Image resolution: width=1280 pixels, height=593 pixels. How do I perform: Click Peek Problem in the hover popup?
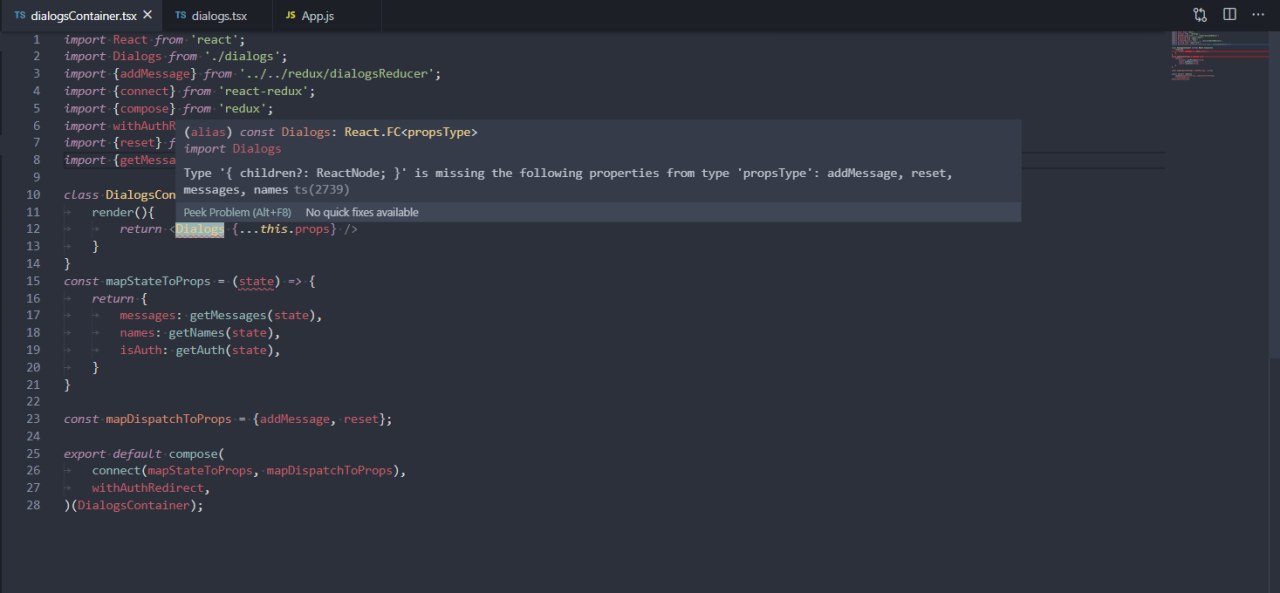[x=237, y=212]
